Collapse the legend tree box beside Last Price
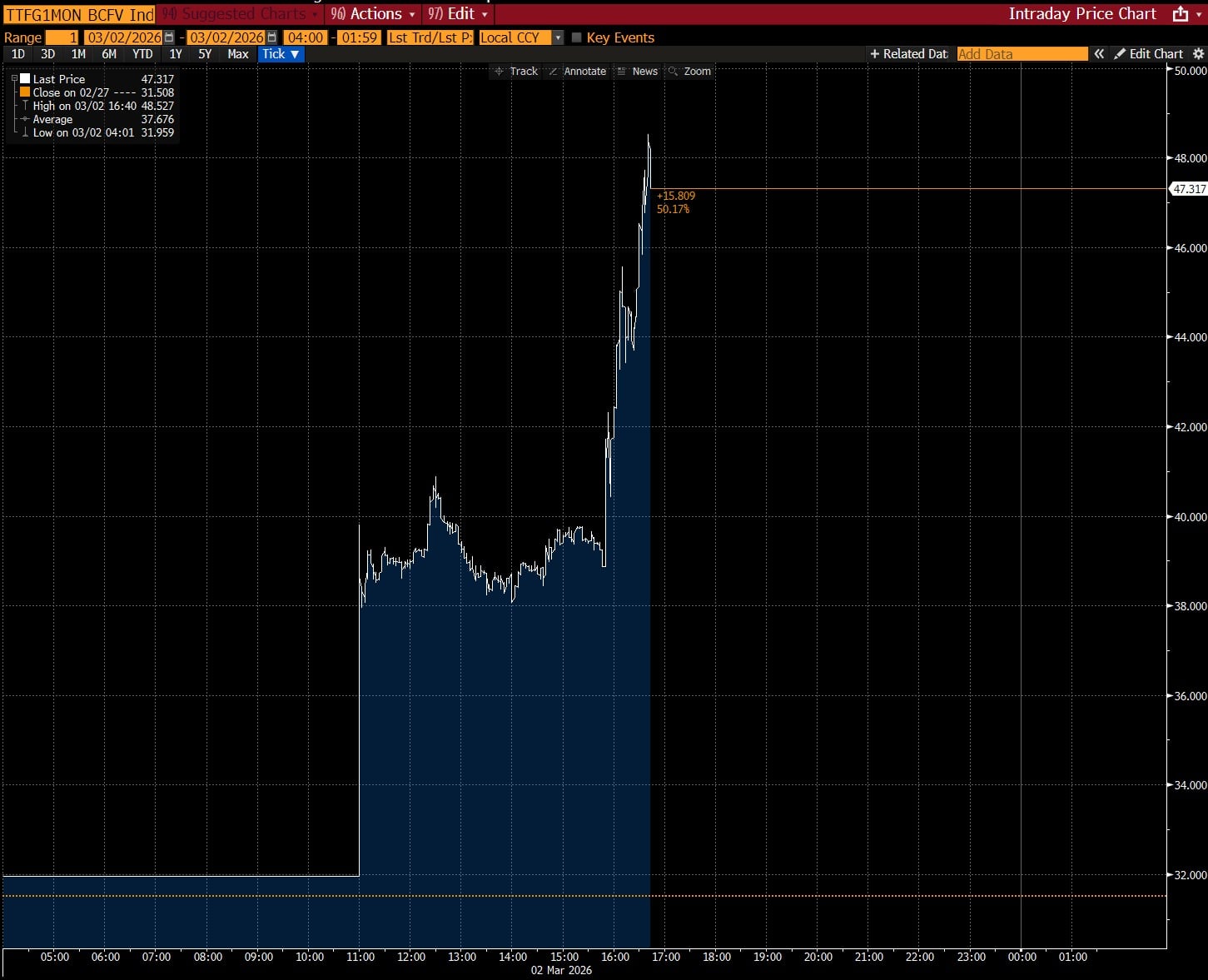This screenshot has width=1208, height=980. coord(14,79)
